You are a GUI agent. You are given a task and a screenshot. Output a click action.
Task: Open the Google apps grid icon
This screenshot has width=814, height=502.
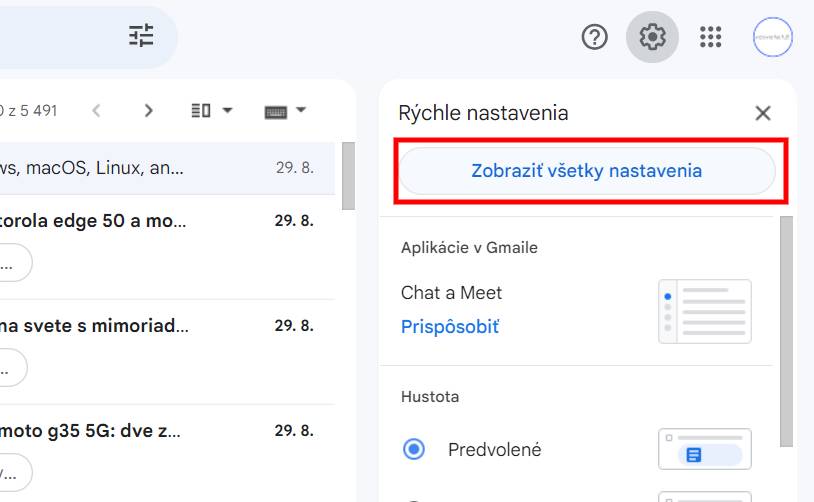point(710,37)
